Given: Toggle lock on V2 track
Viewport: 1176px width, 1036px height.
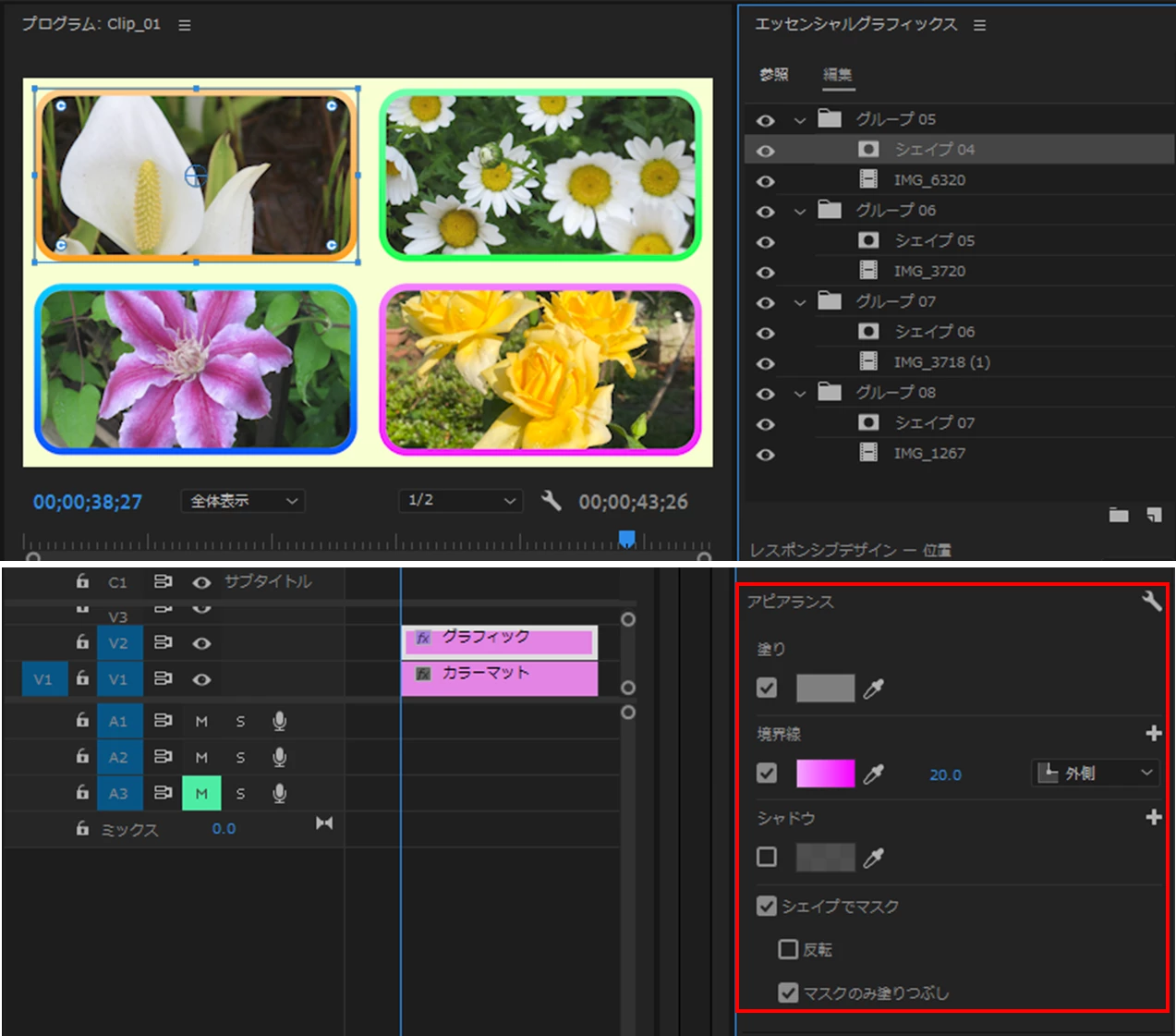Looking at the screenshot, I should pos(82,641).
